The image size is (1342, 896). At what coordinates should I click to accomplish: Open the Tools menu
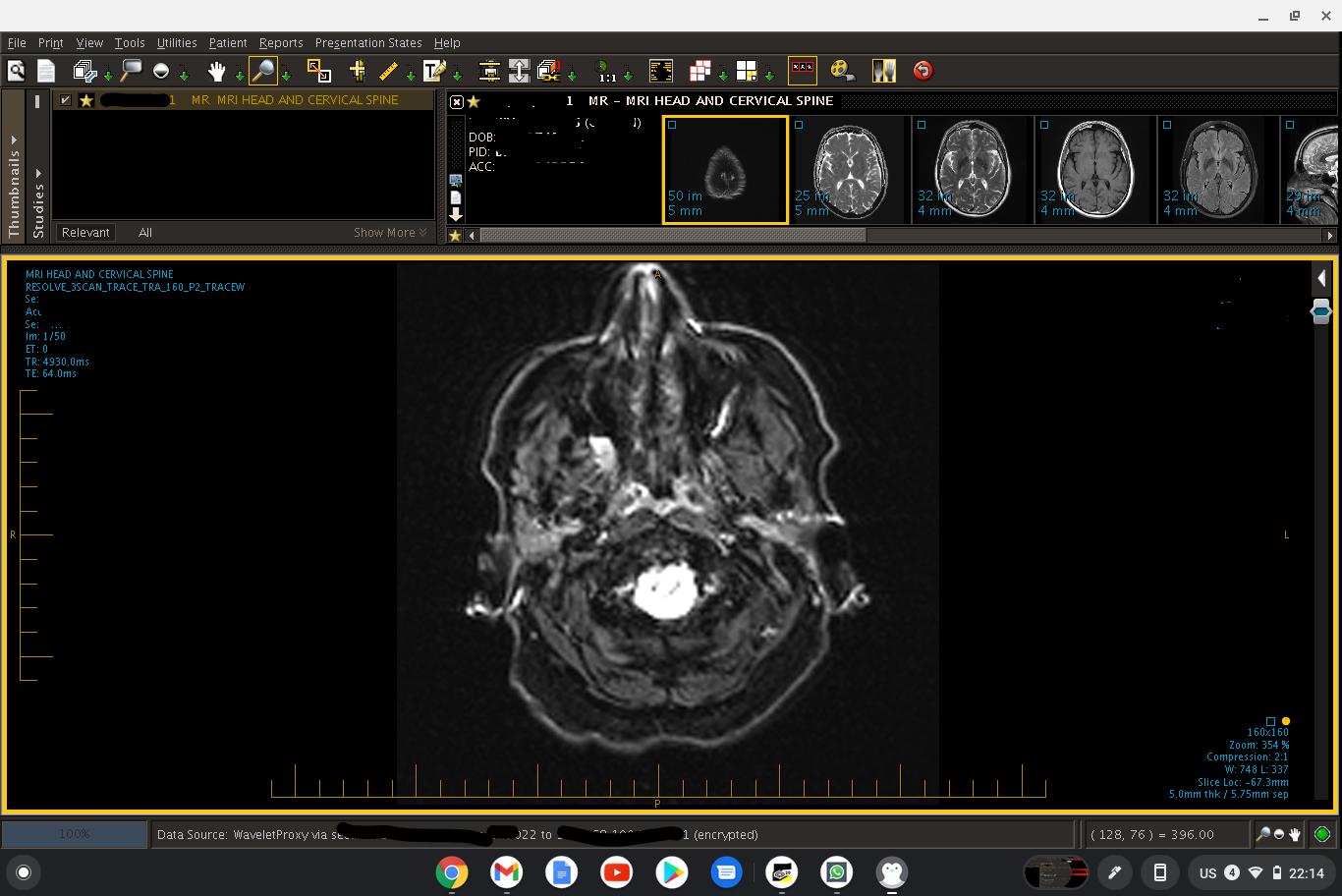point(130,43)
